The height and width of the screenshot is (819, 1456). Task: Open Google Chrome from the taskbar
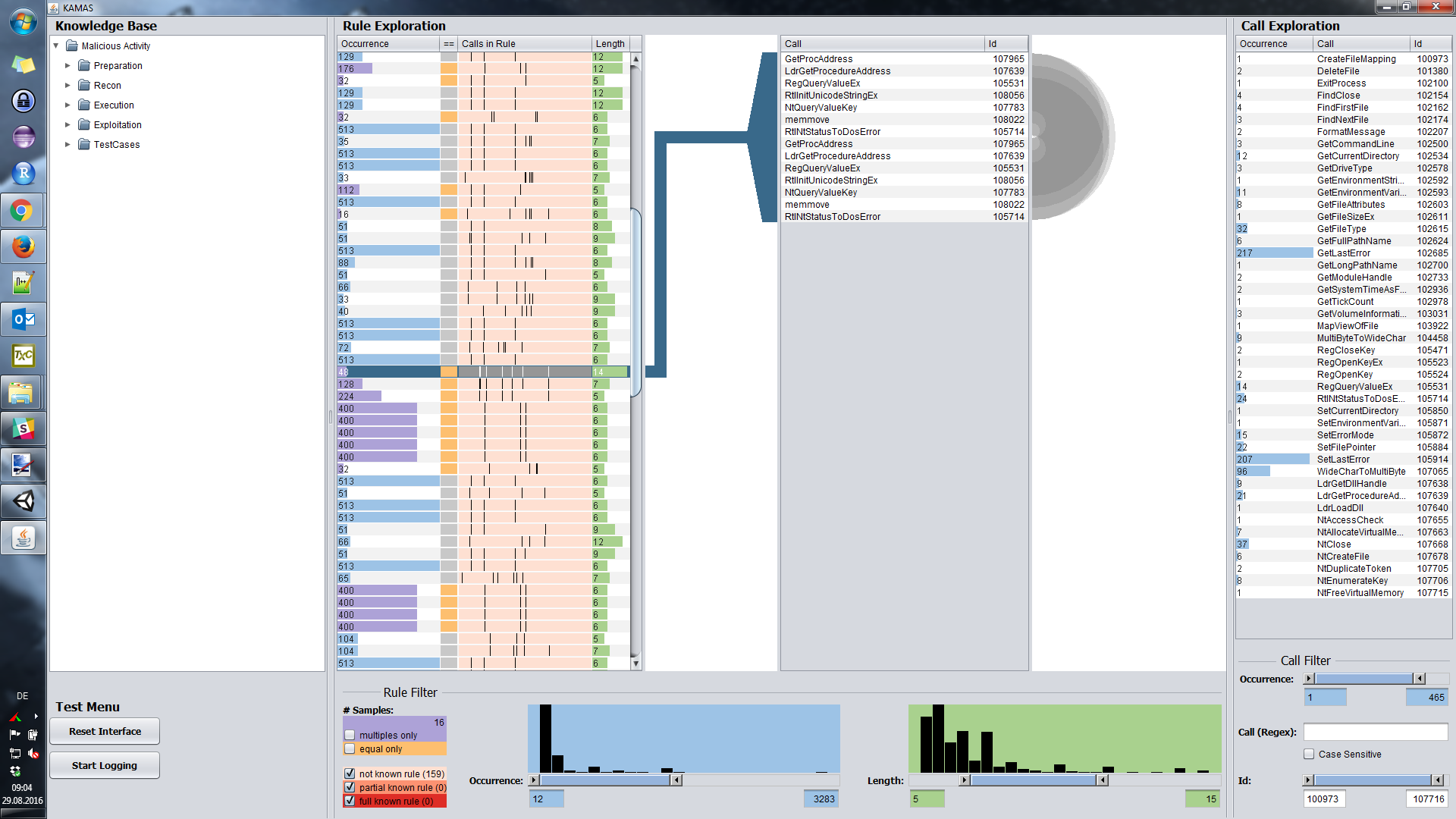(x=23, y=211)
